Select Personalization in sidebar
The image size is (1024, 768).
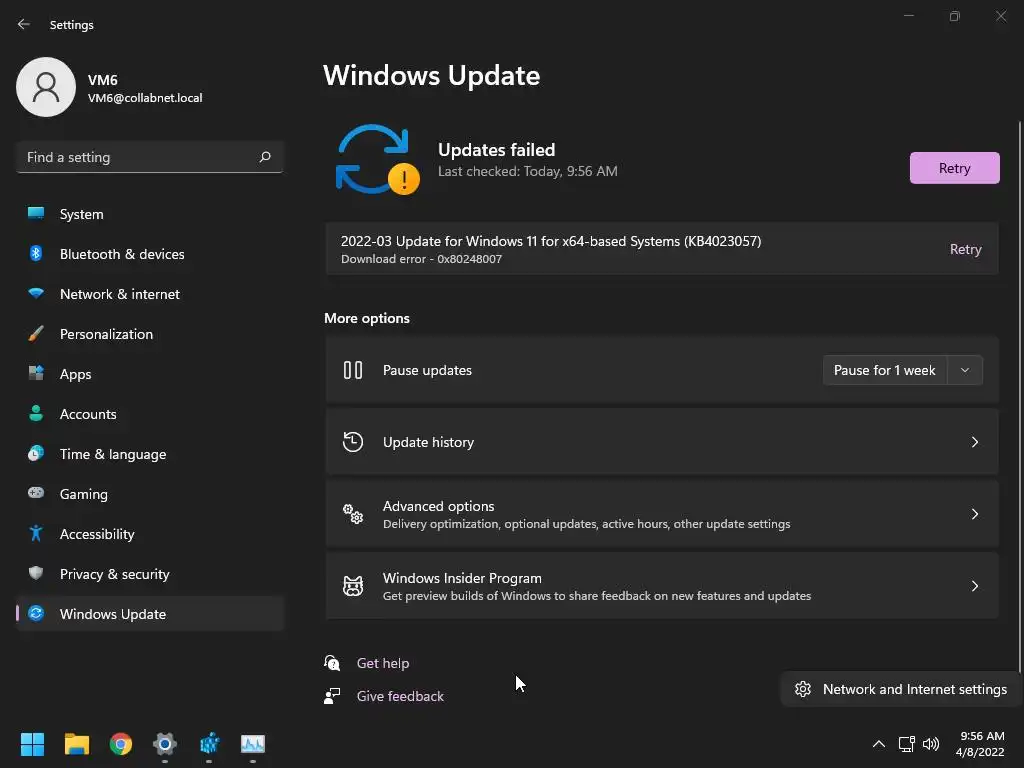click(150, 334)
